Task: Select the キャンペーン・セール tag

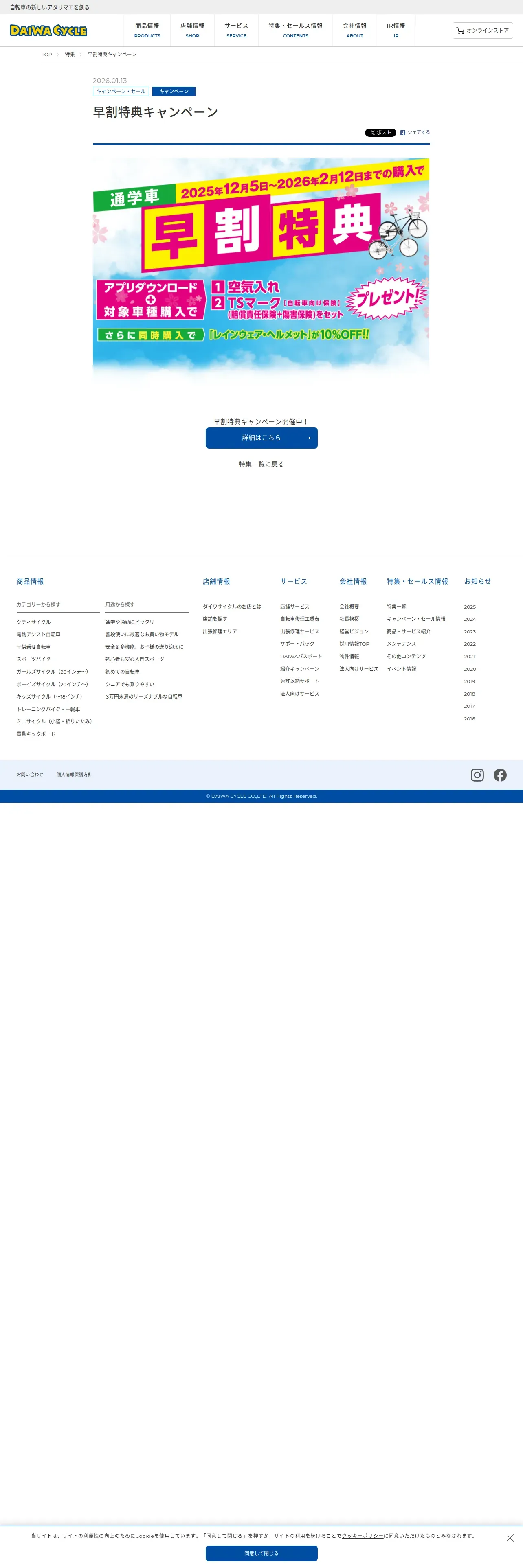Action: (x=121, y=91)
